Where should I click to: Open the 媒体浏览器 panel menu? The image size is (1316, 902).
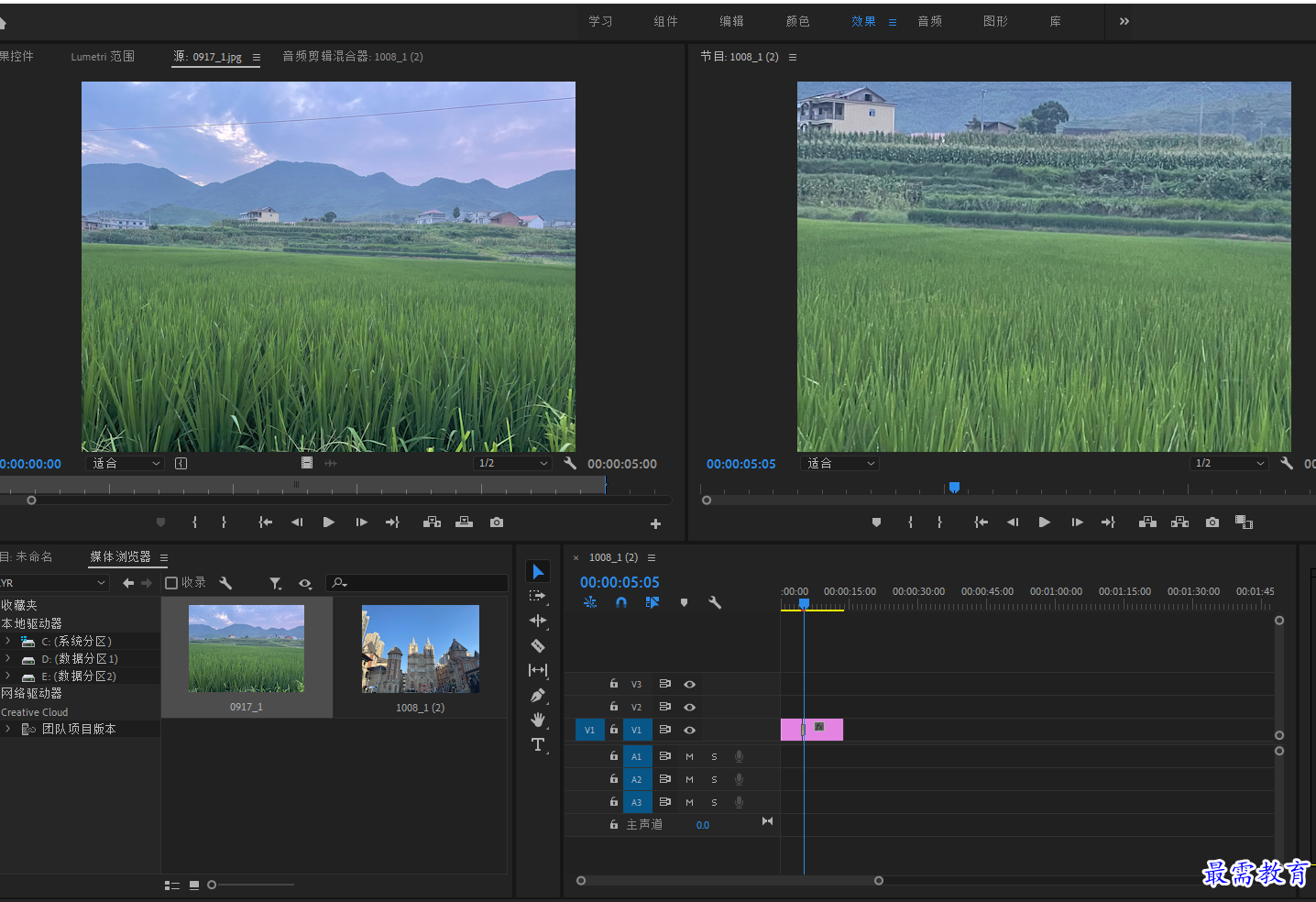pos(164,557)
